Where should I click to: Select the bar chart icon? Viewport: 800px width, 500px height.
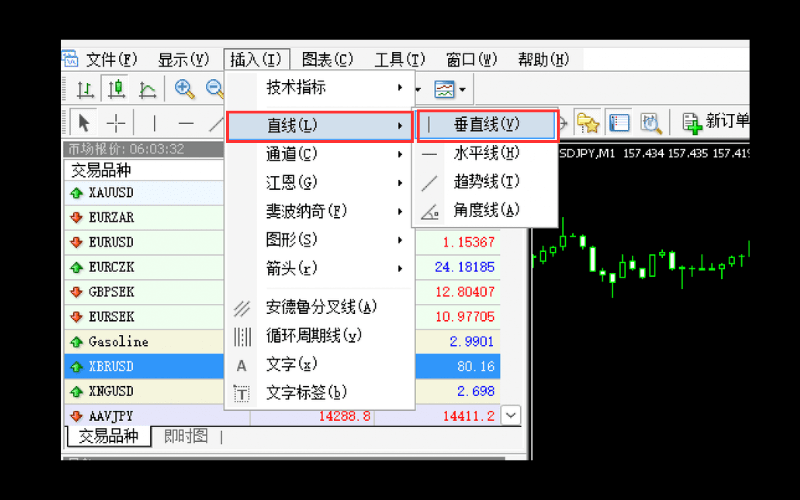85,89
